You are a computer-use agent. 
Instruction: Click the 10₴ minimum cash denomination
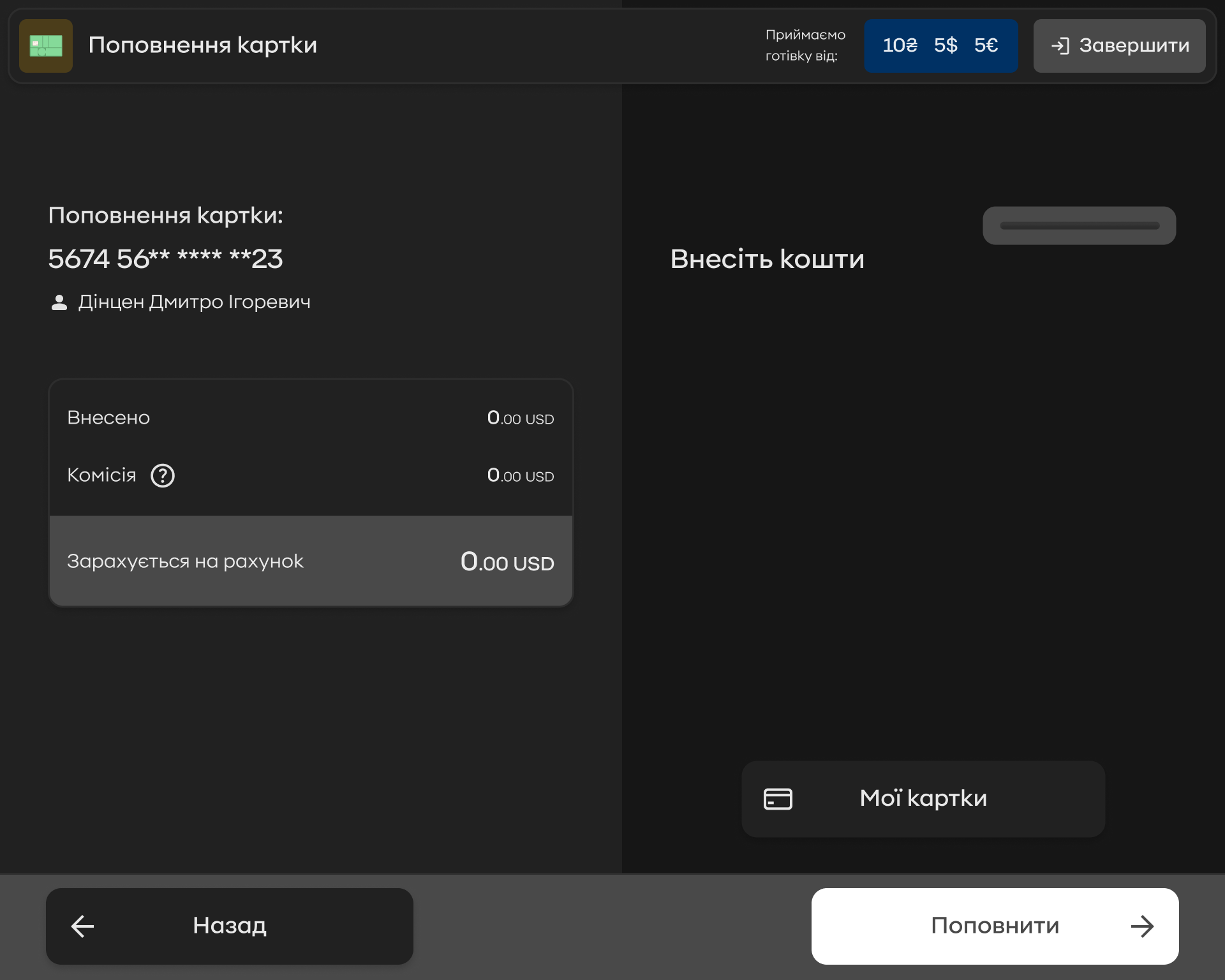click(x=900, y=45)
